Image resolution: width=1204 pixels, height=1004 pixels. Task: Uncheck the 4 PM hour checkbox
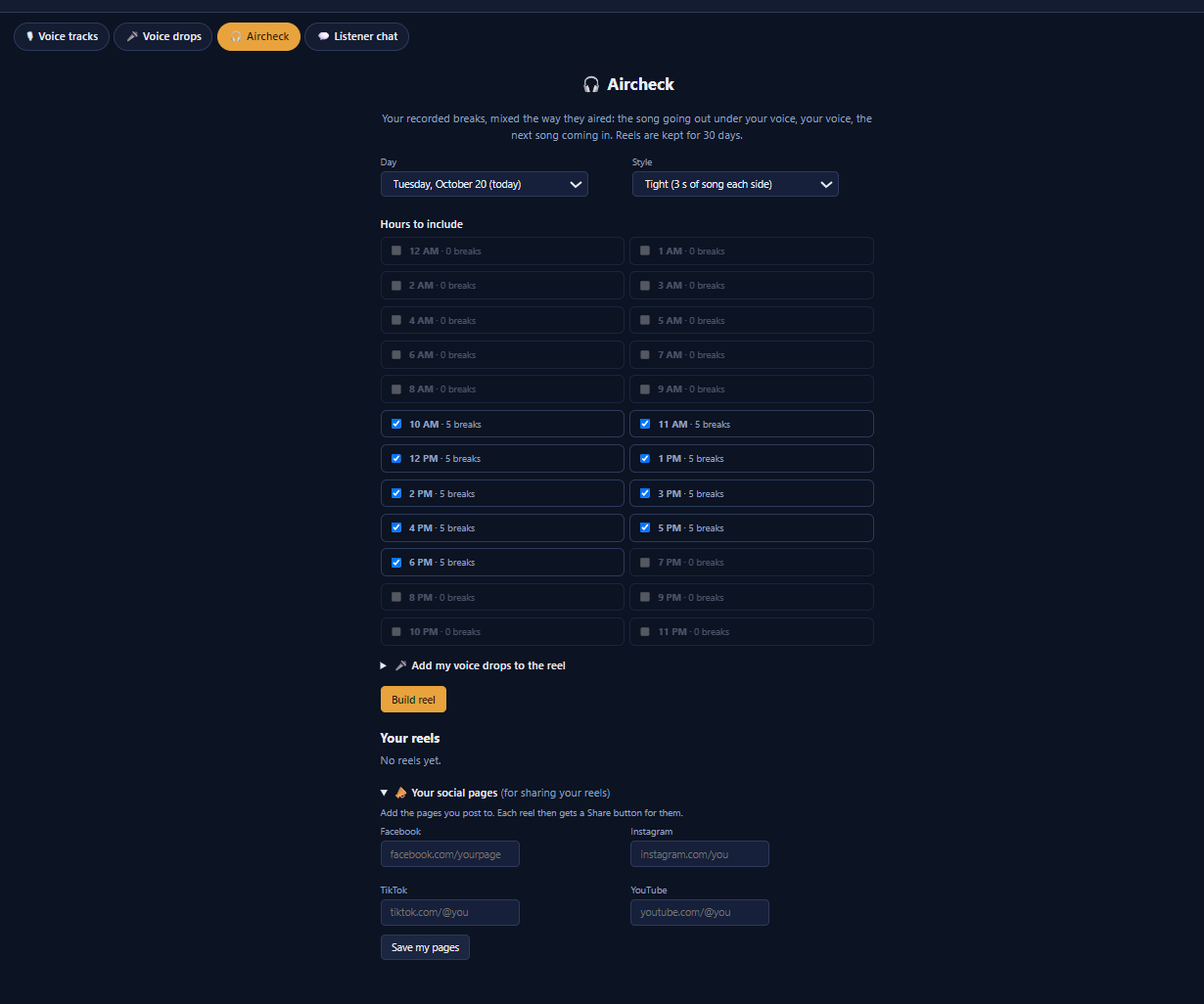(x=396, y=527)
